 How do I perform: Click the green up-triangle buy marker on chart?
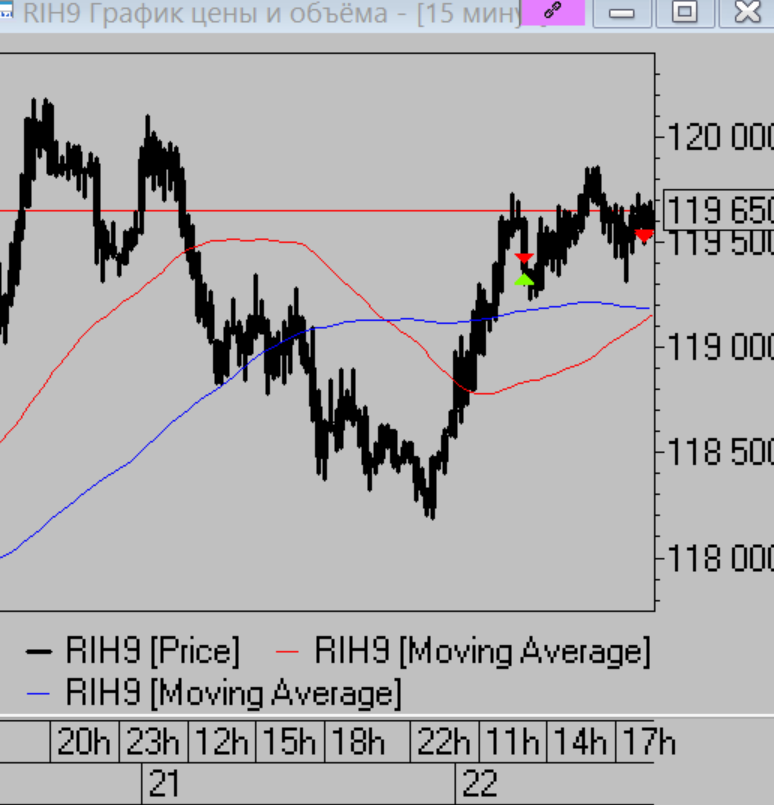click(524, 279)
